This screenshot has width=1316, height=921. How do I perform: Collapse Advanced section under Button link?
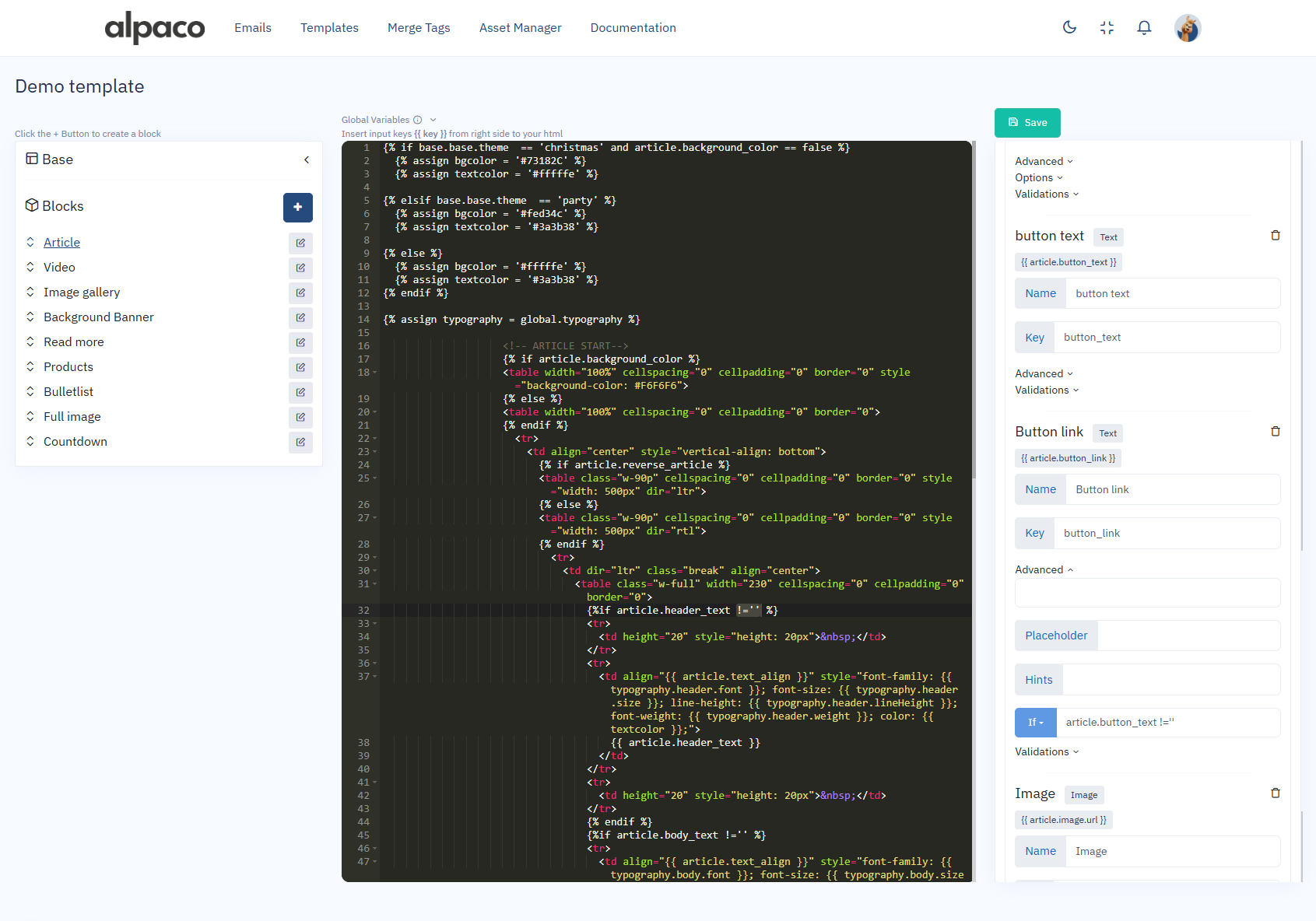click(1044, 570)
